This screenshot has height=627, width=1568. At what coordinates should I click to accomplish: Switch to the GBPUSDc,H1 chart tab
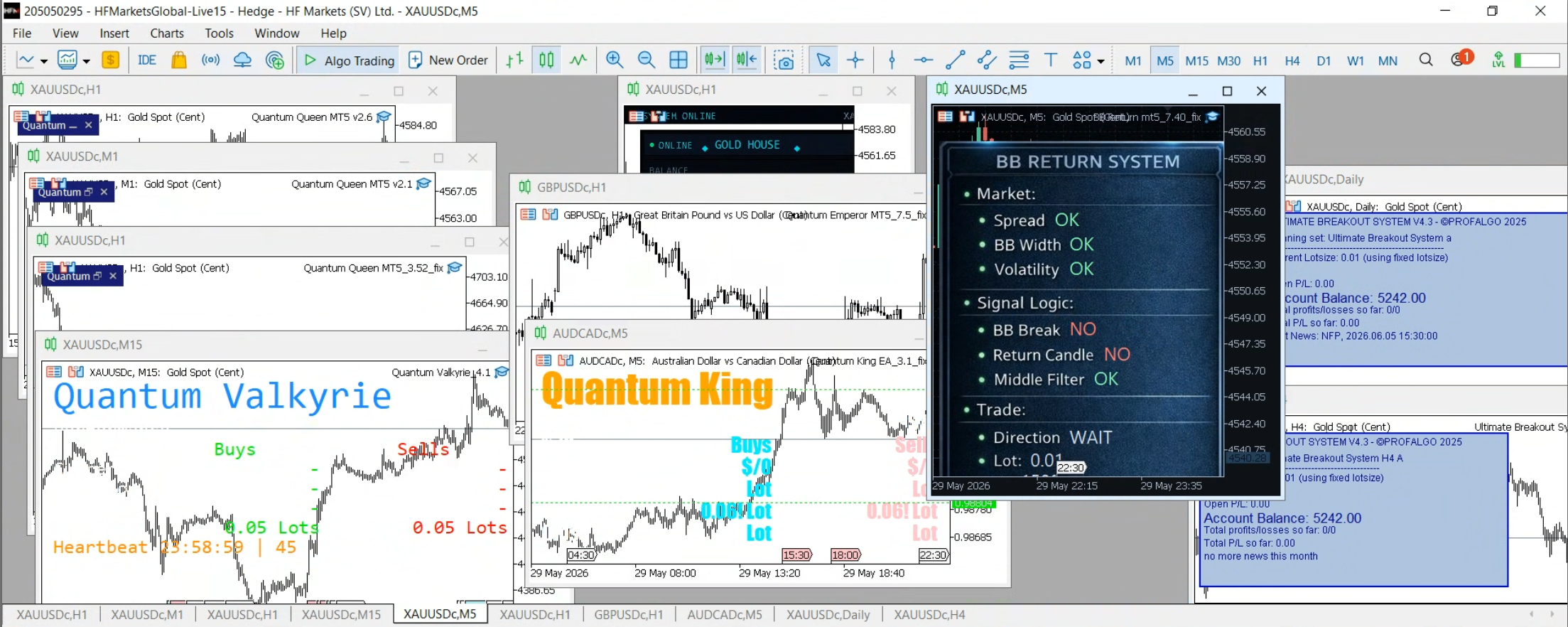pyautogui.click(x=629, y=615)
